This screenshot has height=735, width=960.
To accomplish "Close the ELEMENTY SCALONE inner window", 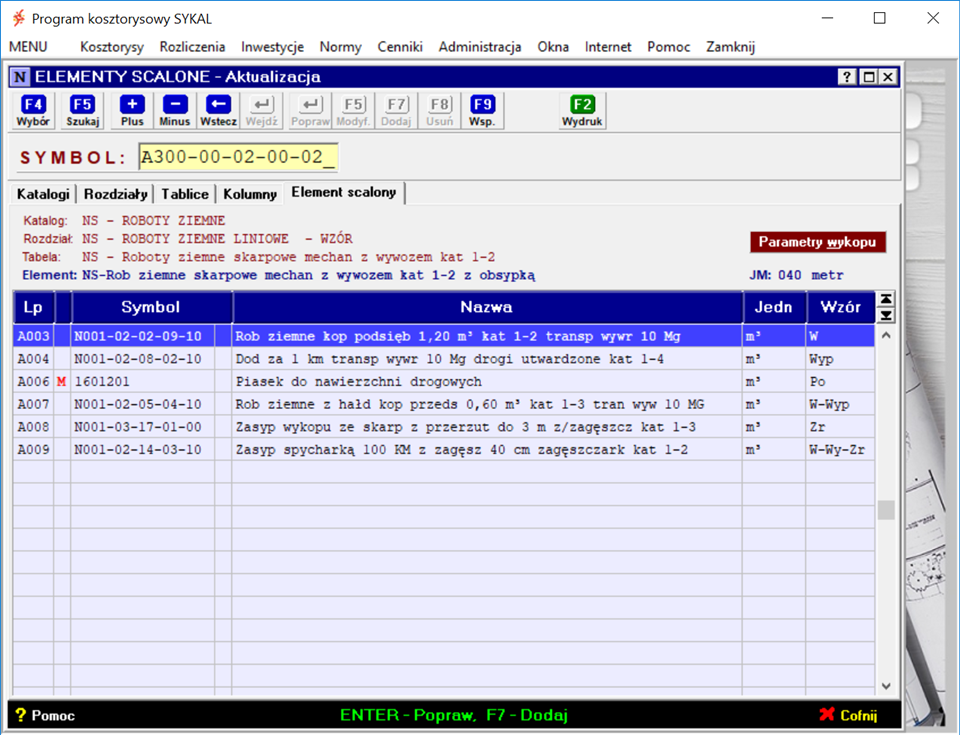I will [x=888, y=77].
